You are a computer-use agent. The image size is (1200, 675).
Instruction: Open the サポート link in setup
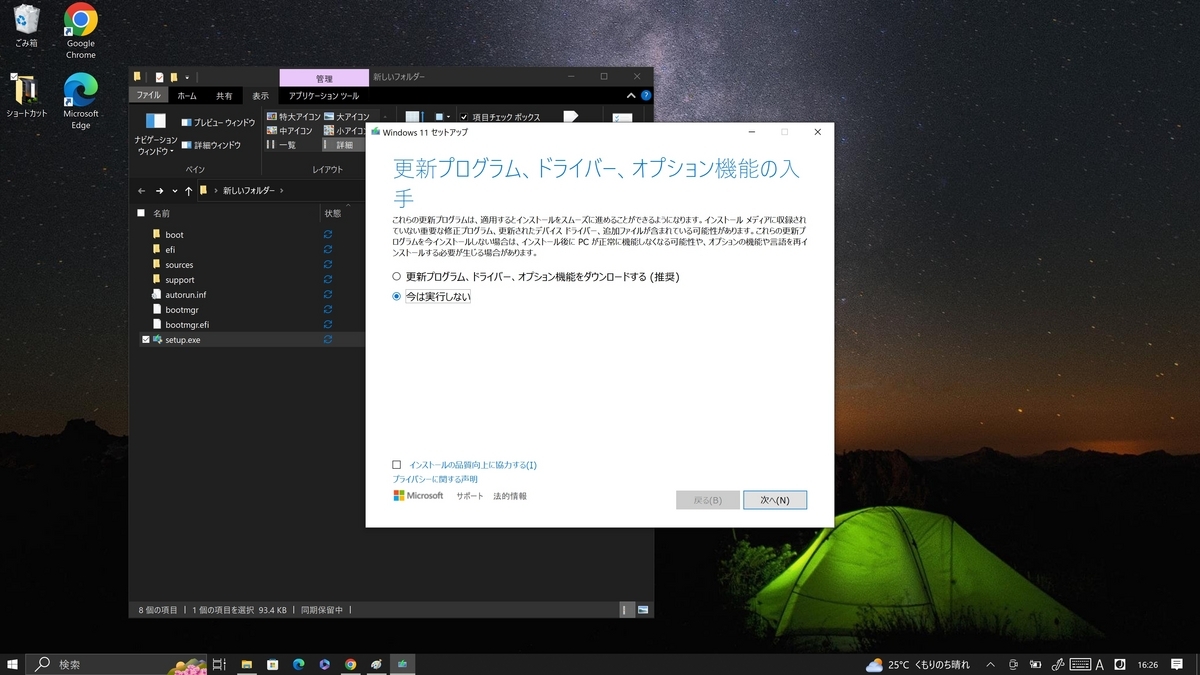click(x=470, y=496)
